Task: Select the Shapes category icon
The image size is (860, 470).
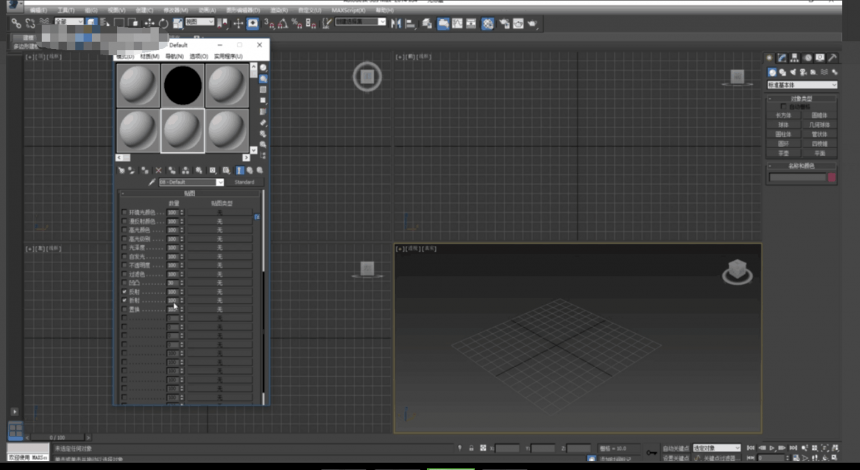Action: tap(783, 72)
